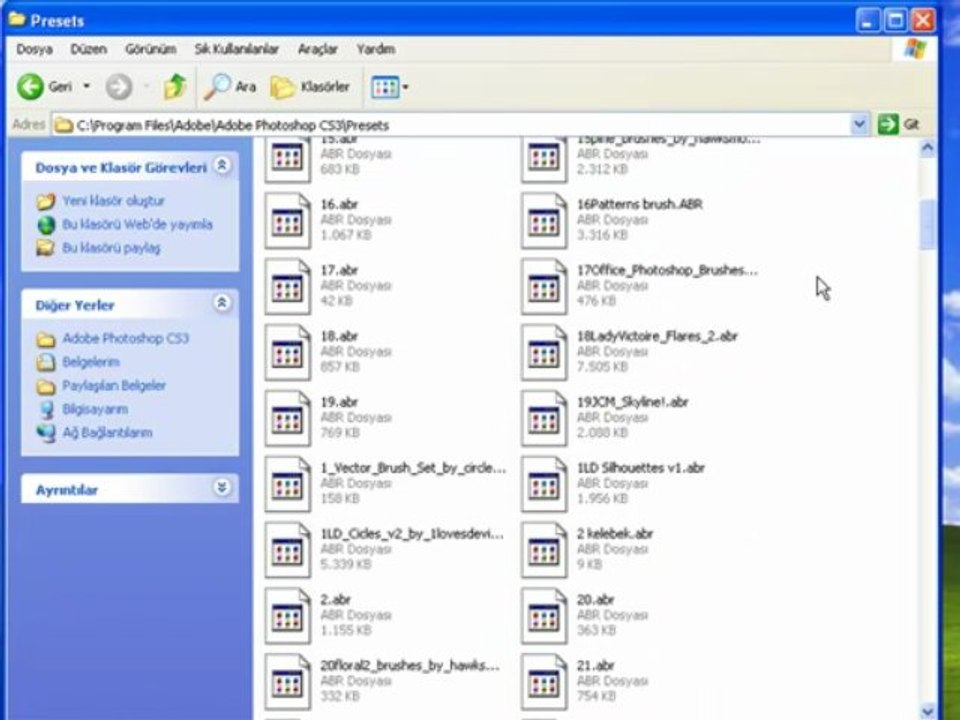The image size is (960, 720).
Task: Open the Görünüm menu
Action: (x=151, y=49)
